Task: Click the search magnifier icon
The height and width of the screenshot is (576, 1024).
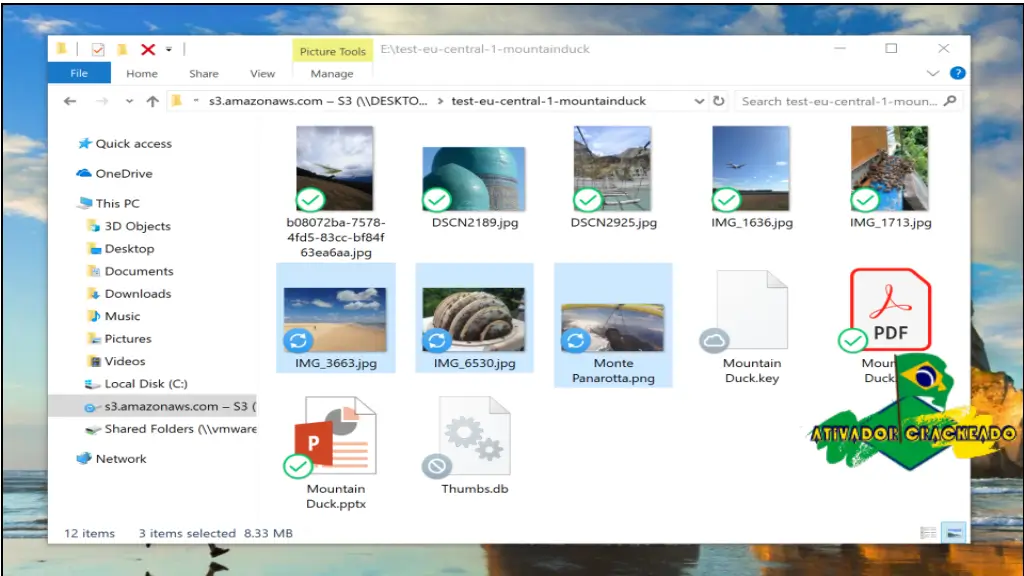Action: pyautogui.click(x=950, y=101)
